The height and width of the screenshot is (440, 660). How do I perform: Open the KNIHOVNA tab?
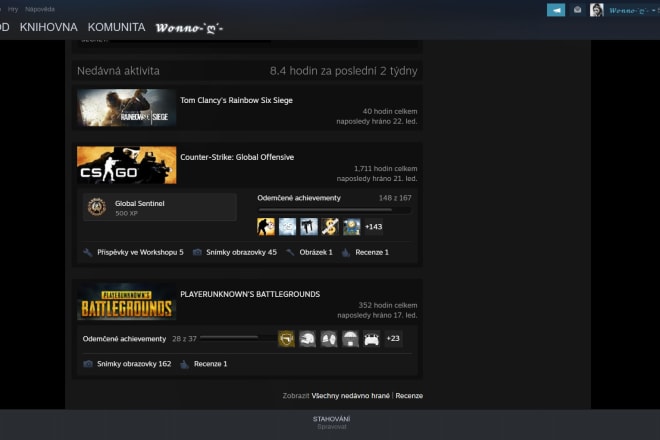tap(48, 27)
